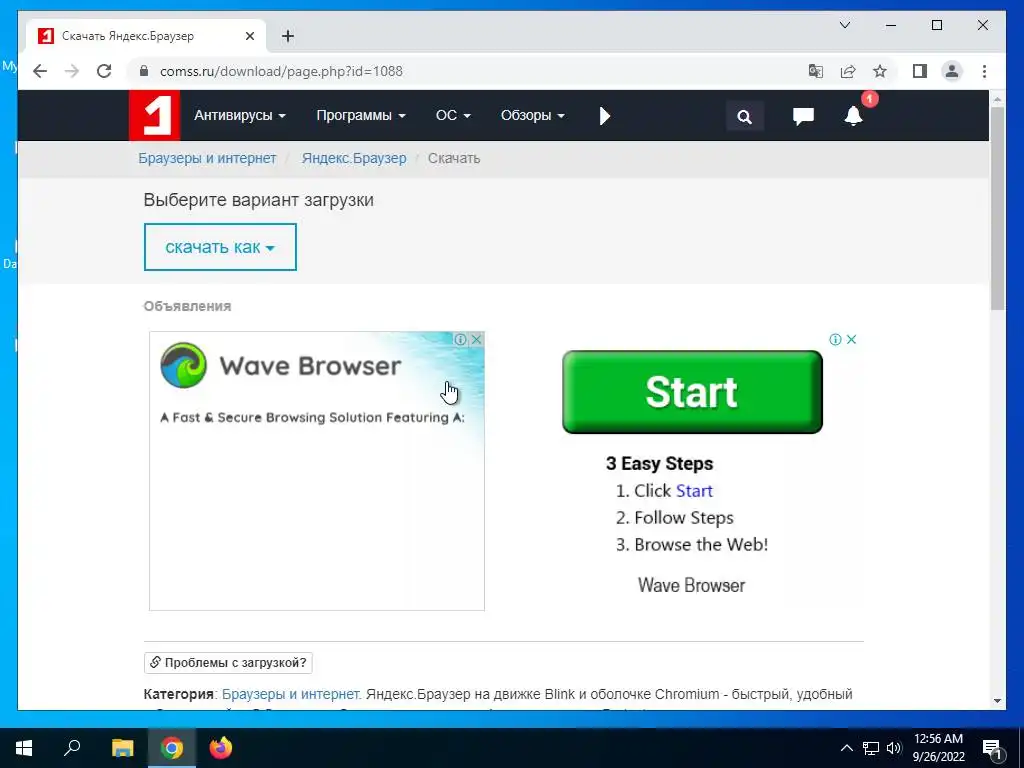Open Браузеры и интернет category link
This screenshot has height=768, width=1024.
point(291,694)
